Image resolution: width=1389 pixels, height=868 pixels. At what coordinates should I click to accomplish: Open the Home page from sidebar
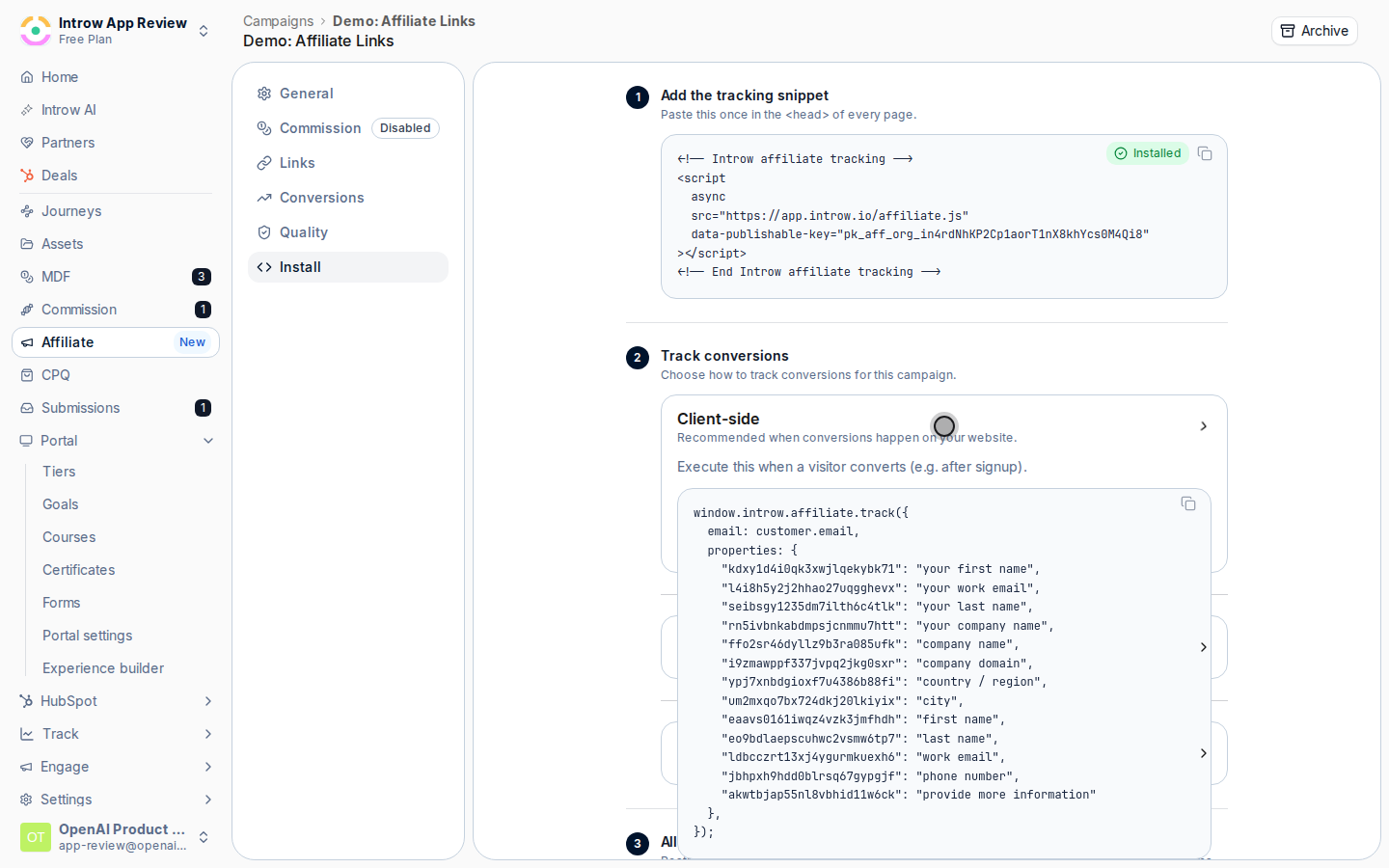coord(116,77)
